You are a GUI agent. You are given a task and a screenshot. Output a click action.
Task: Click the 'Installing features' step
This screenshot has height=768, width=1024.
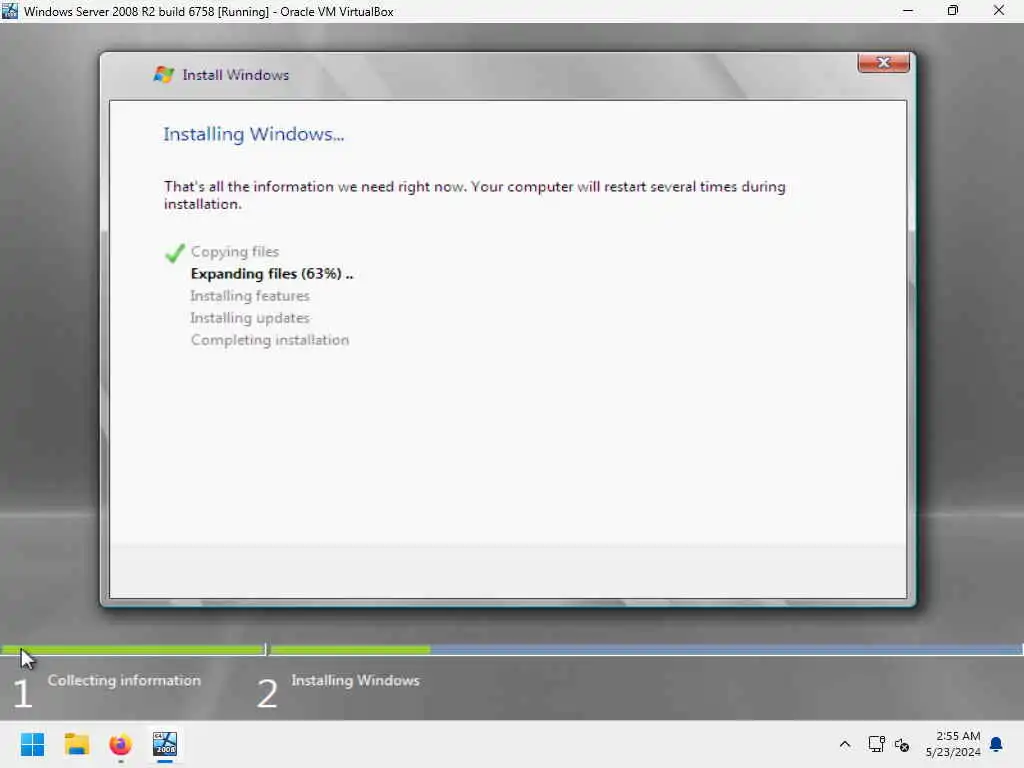click(250, 296)
